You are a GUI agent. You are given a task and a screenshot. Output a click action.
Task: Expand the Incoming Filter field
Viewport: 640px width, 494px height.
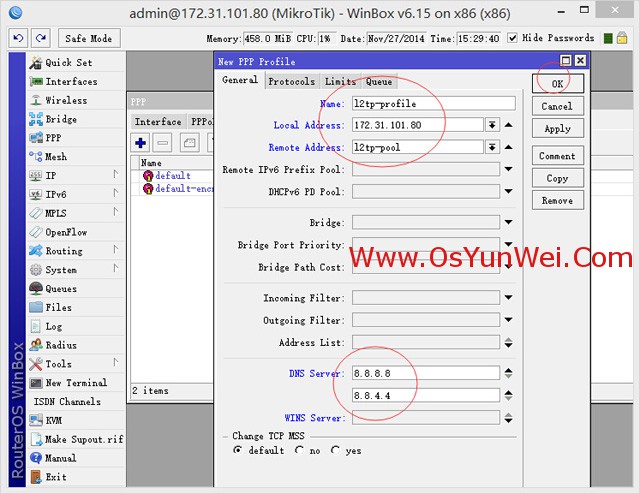coord(509,297)
